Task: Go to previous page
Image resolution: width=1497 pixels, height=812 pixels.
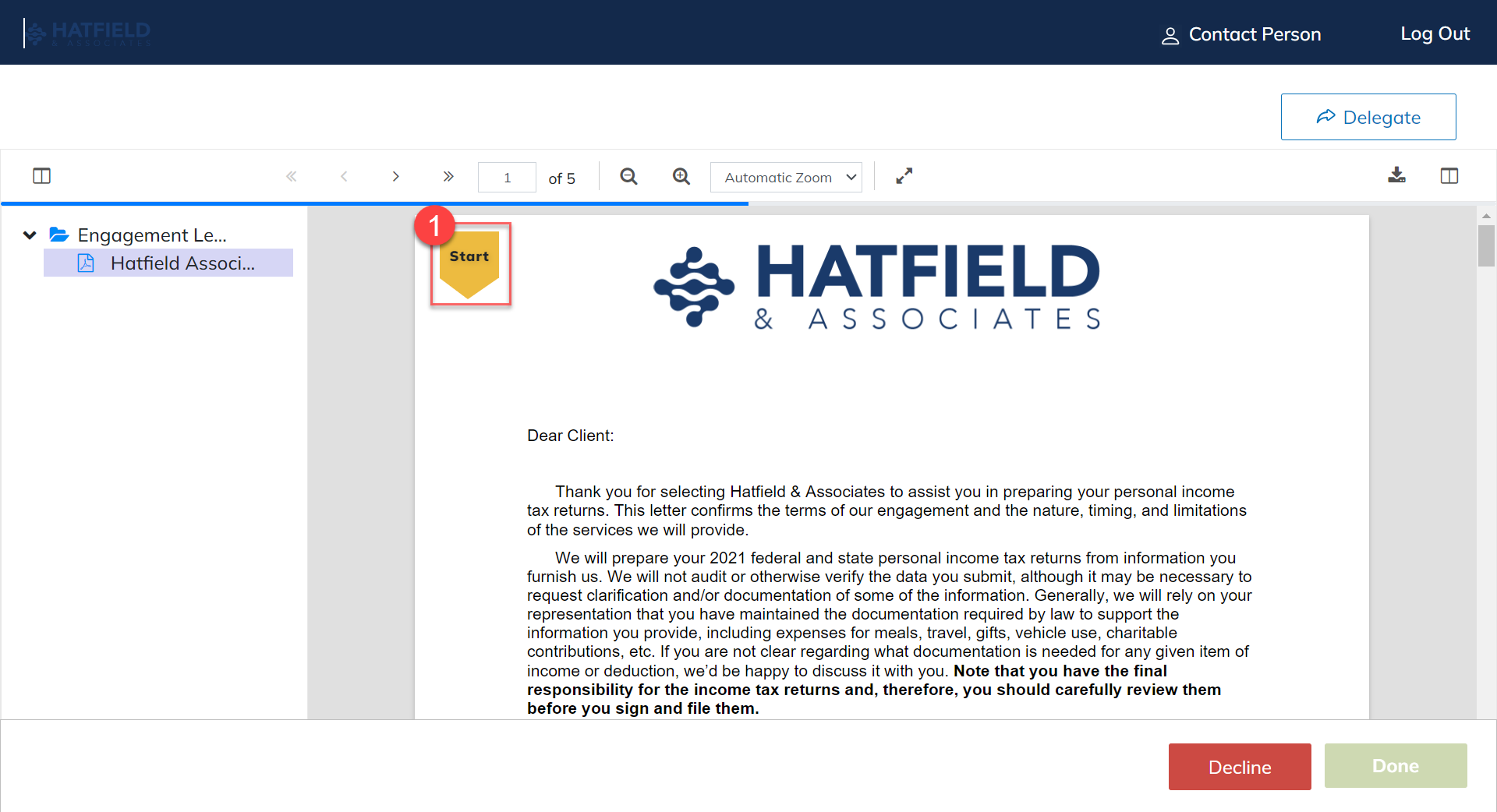Action: pyautogui.click(x=344, y=176)
